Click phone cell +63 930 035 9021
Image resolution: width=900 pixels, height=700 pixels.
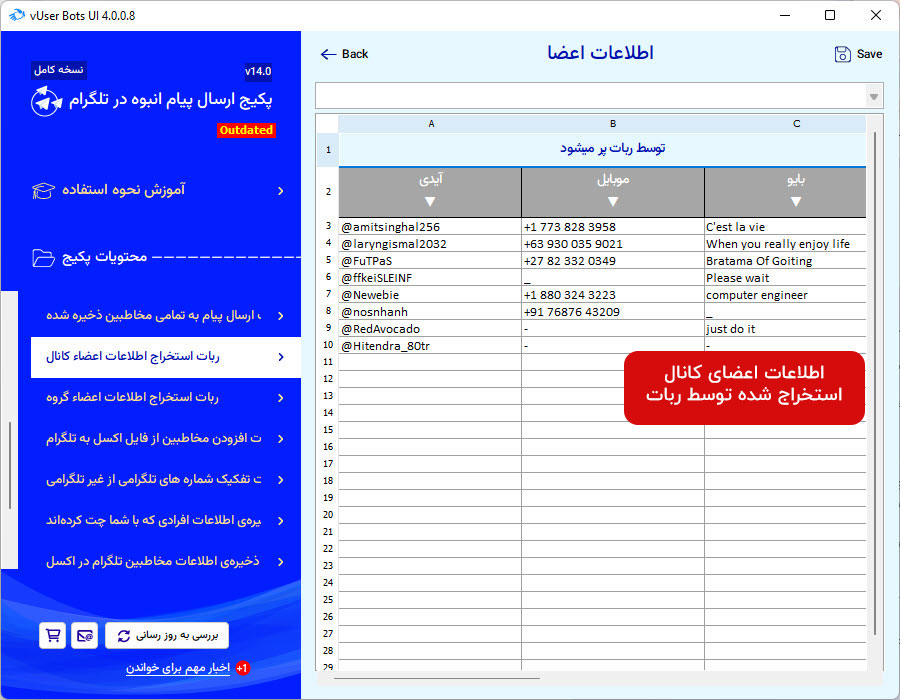click(x=613, y=244)
